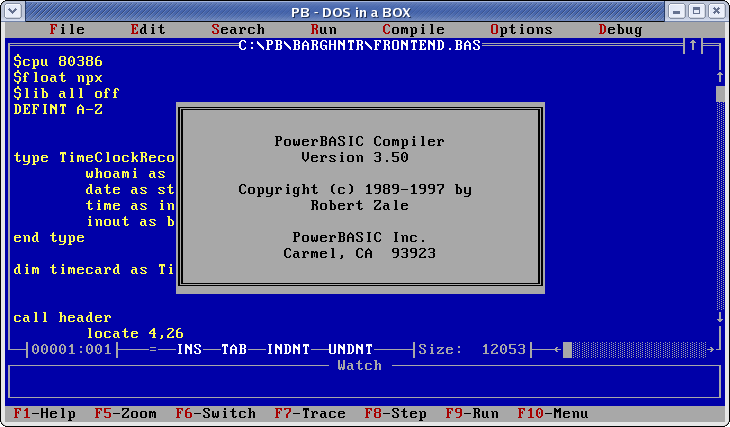
Task: Click the F1-Help shortcut
Action: click(x=45, y=413)
